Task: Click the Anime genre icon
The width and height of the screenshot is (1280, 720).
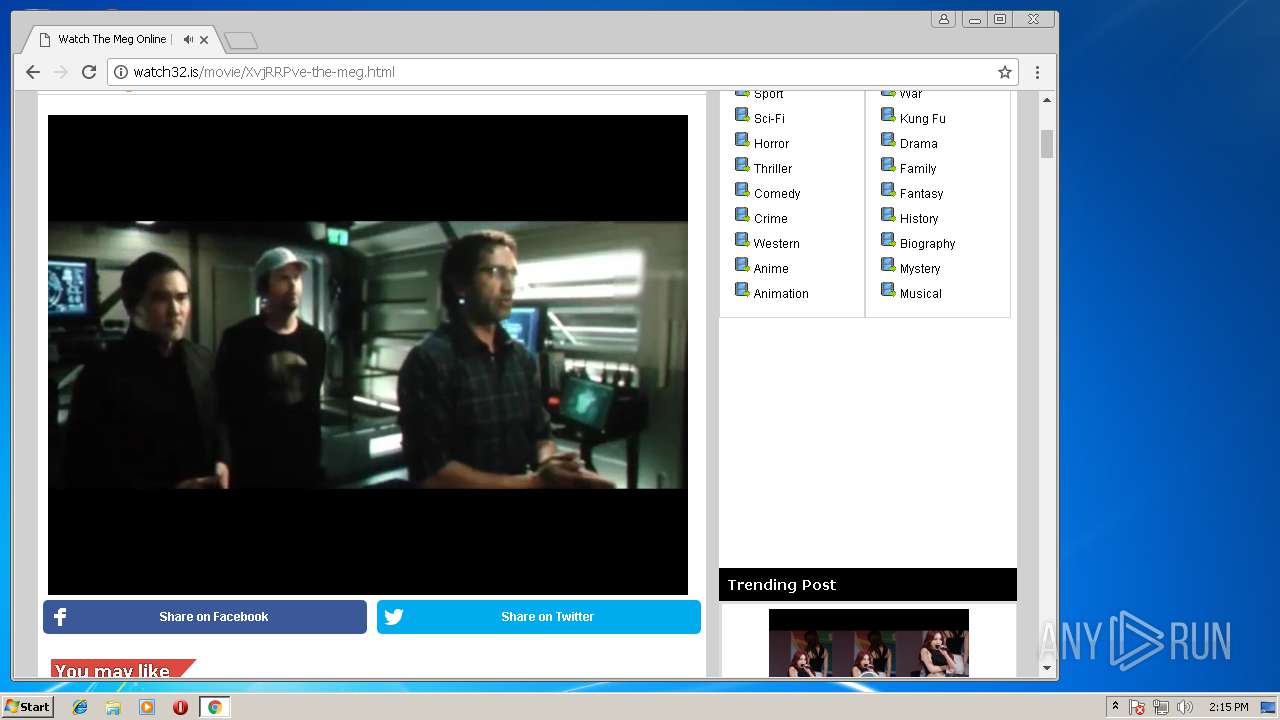Action: [742, 265]
